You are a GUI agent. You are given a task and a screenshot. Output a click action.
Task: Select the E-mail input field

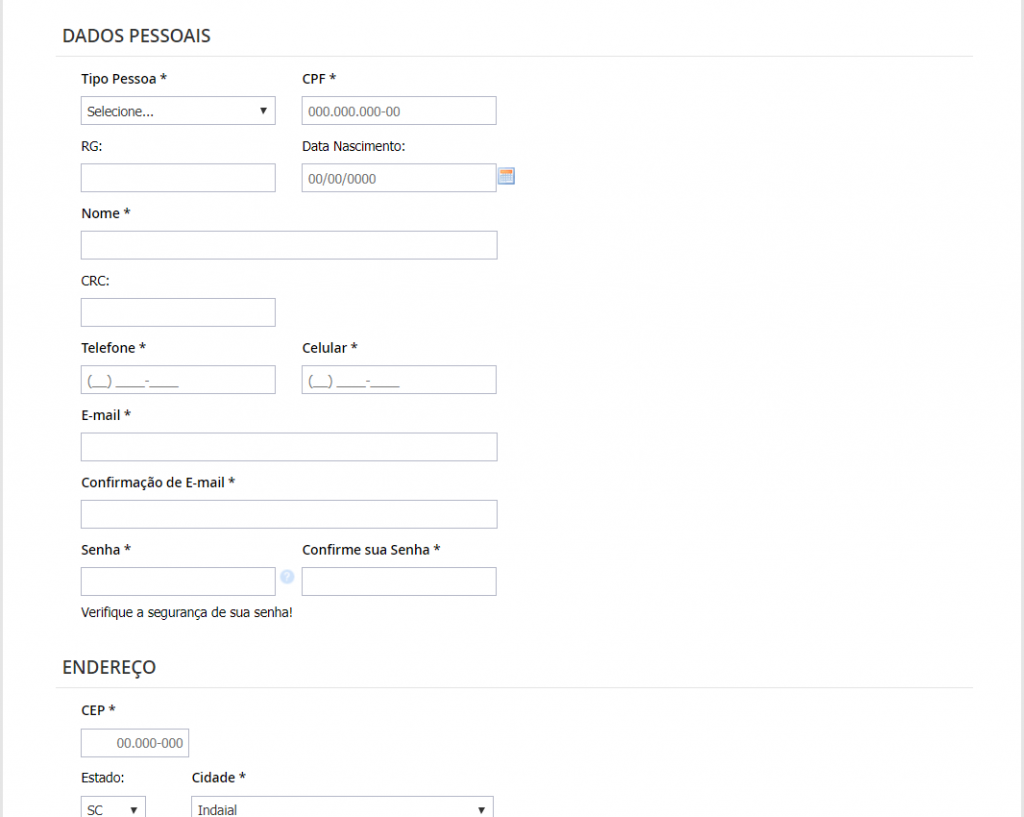289,447
